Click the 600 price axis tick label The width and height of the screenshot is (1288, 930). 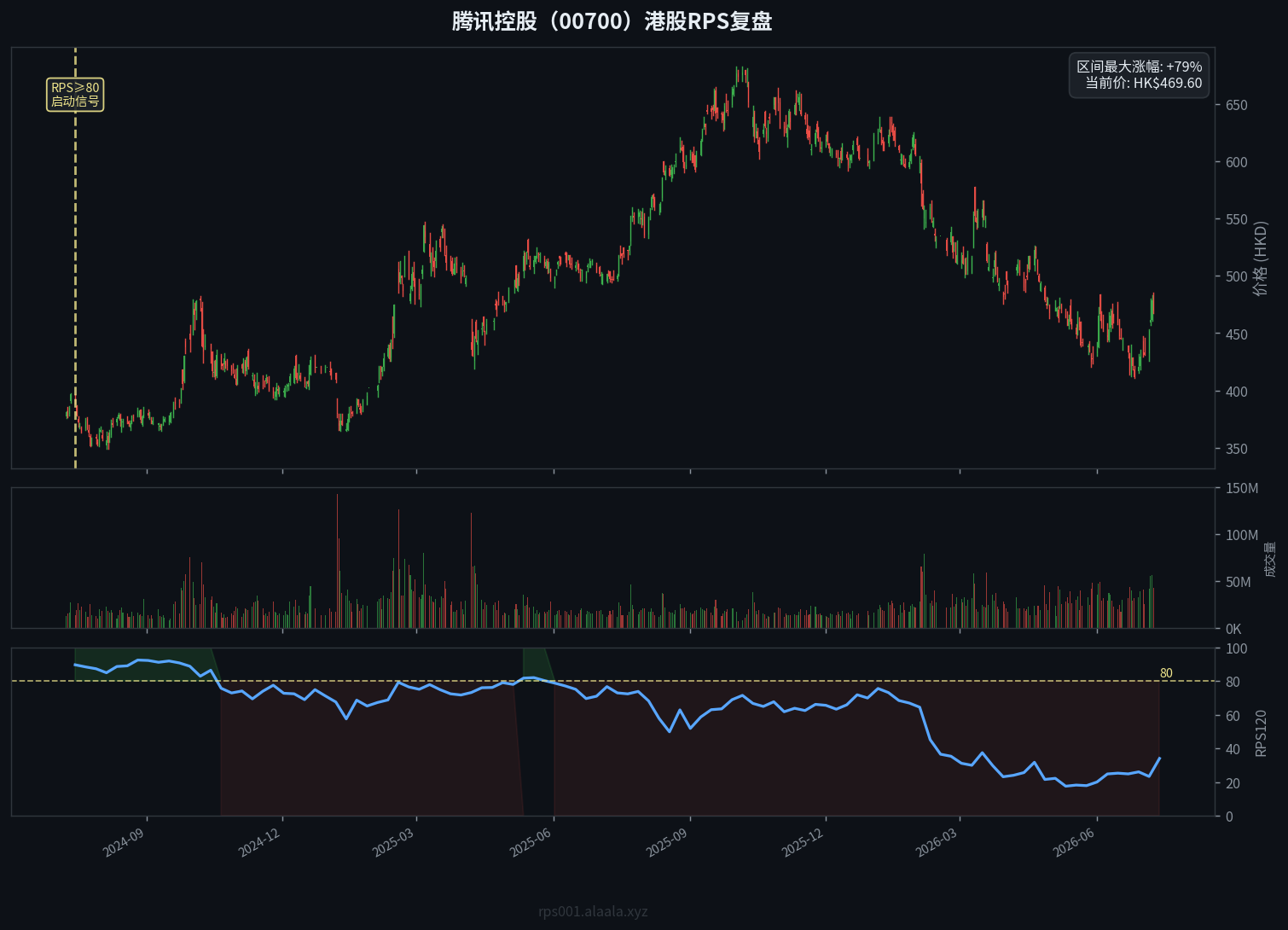tap(1236, 162)
